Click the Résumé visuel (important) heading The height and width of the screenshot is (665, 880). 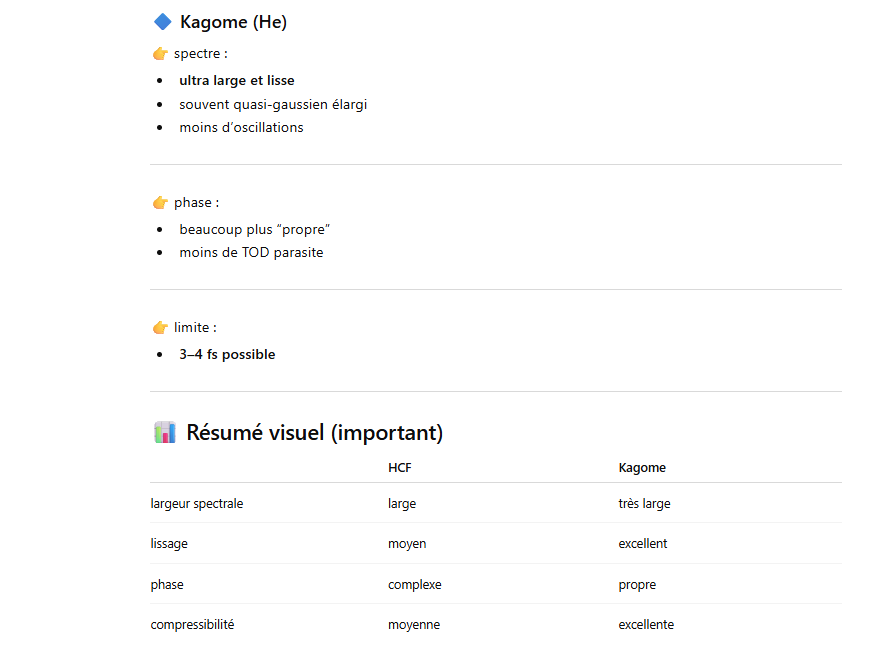[314, 433]
